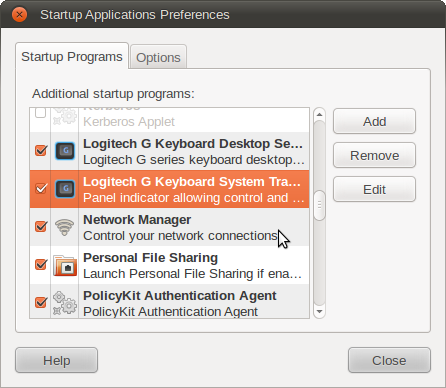The width and height of the screenshot is (446, 388).
Task: Click the startup list scrollbar handle
Action: tap(319, 205)
